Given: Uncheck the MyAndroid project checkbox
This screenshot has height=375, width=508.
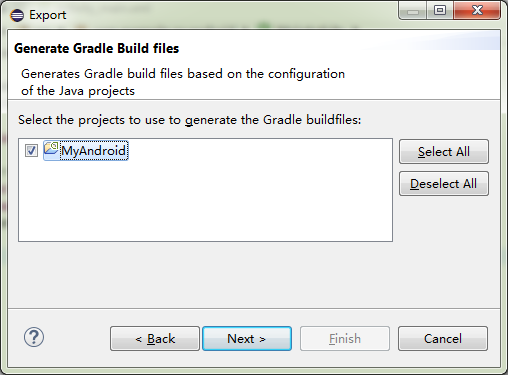Looking at the screenshot, I should tap(31, 150).
